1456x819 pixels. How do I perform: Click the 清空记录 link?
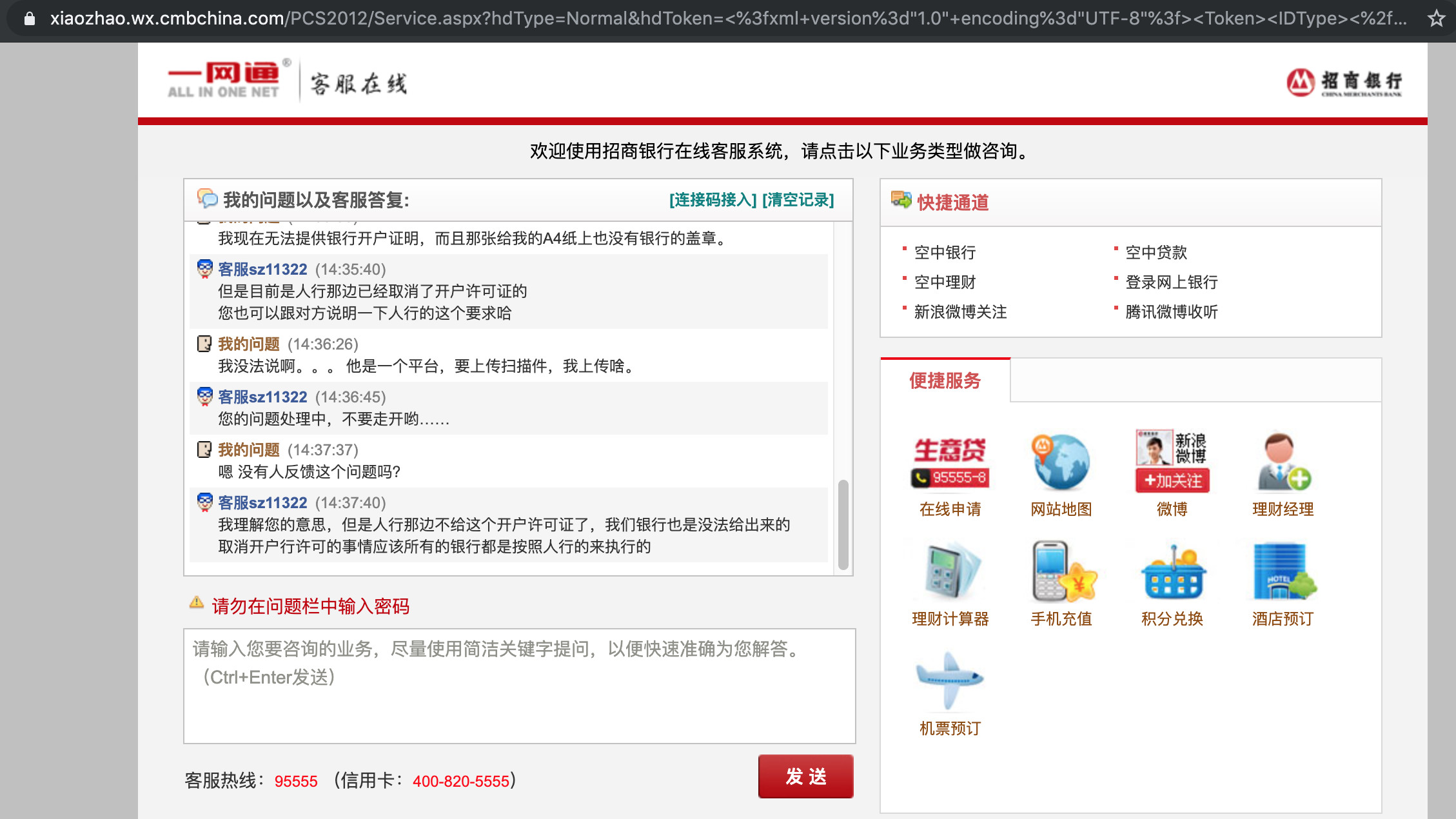(798, 200)
